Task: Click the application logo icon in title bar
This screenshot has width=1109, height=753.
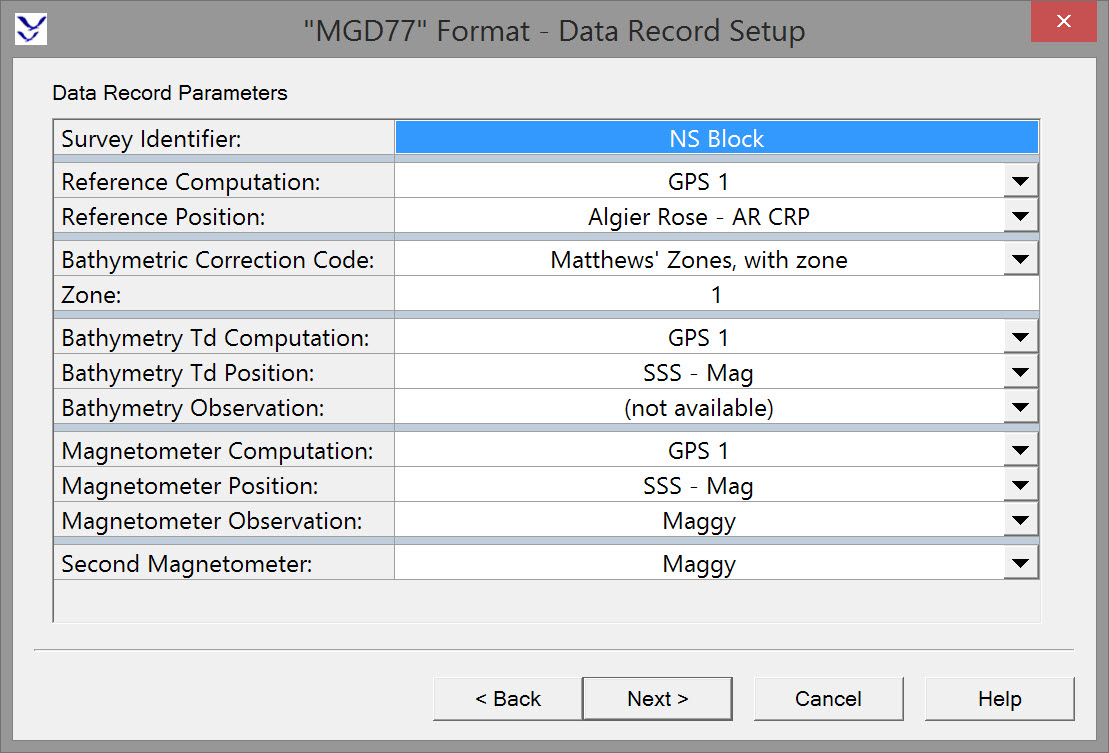Action: click(x=31, y=29)
